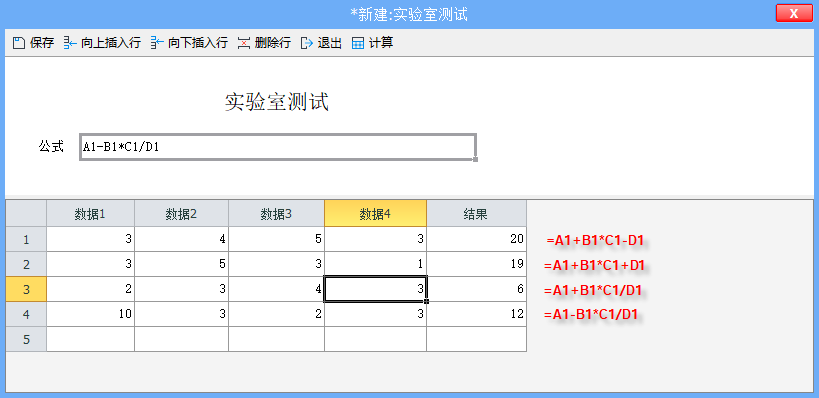The width and height of the screenshot is (819, 398).
Task: Click the selected row 3 数据4 cell
Action: coord(376,289)
